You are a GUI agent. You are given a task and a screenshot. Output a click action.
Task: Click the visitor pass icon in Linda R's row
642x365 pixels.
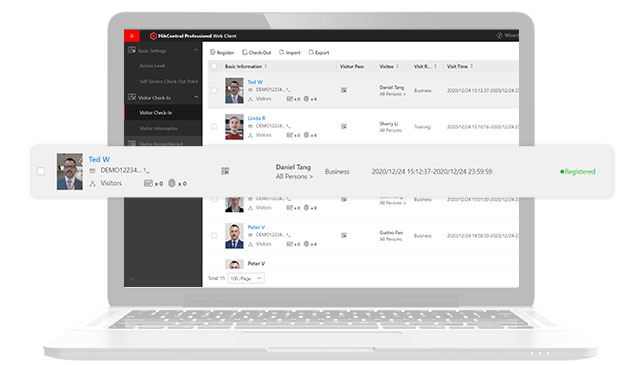click(x=344, y=127)
